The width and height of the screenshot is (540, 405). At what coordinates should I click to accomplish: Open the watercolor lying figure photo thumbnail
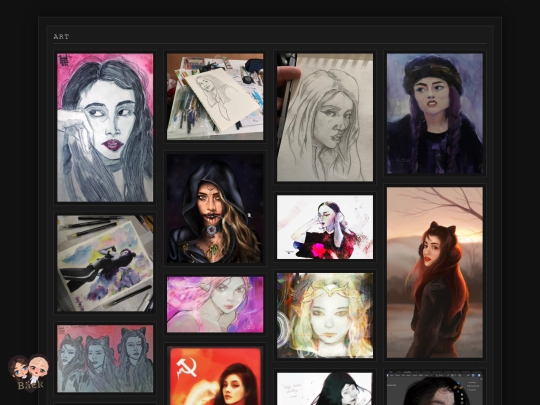click(x=105, y=263)
